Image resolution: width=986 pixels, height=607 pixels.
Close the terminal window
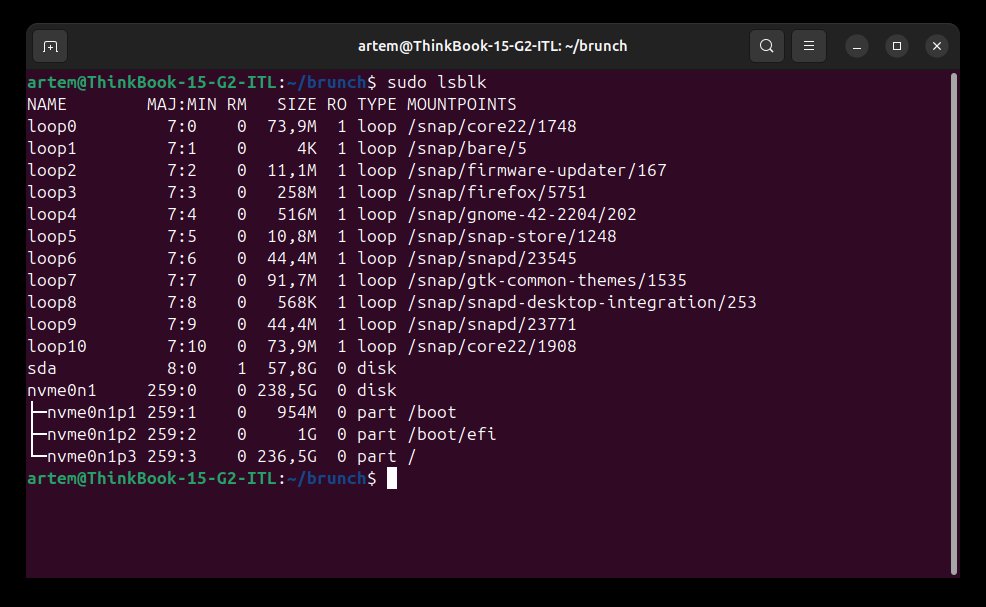point(936,46)
